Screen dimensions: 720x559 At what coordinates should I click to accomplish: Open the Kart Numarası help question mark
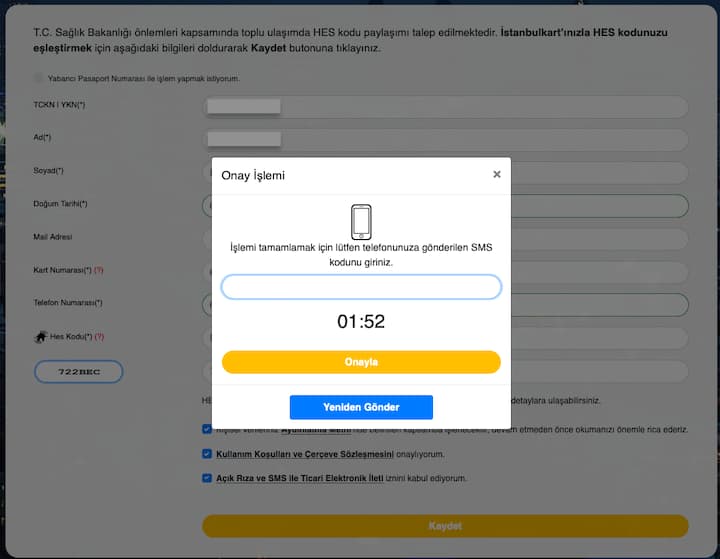(99, 270)
